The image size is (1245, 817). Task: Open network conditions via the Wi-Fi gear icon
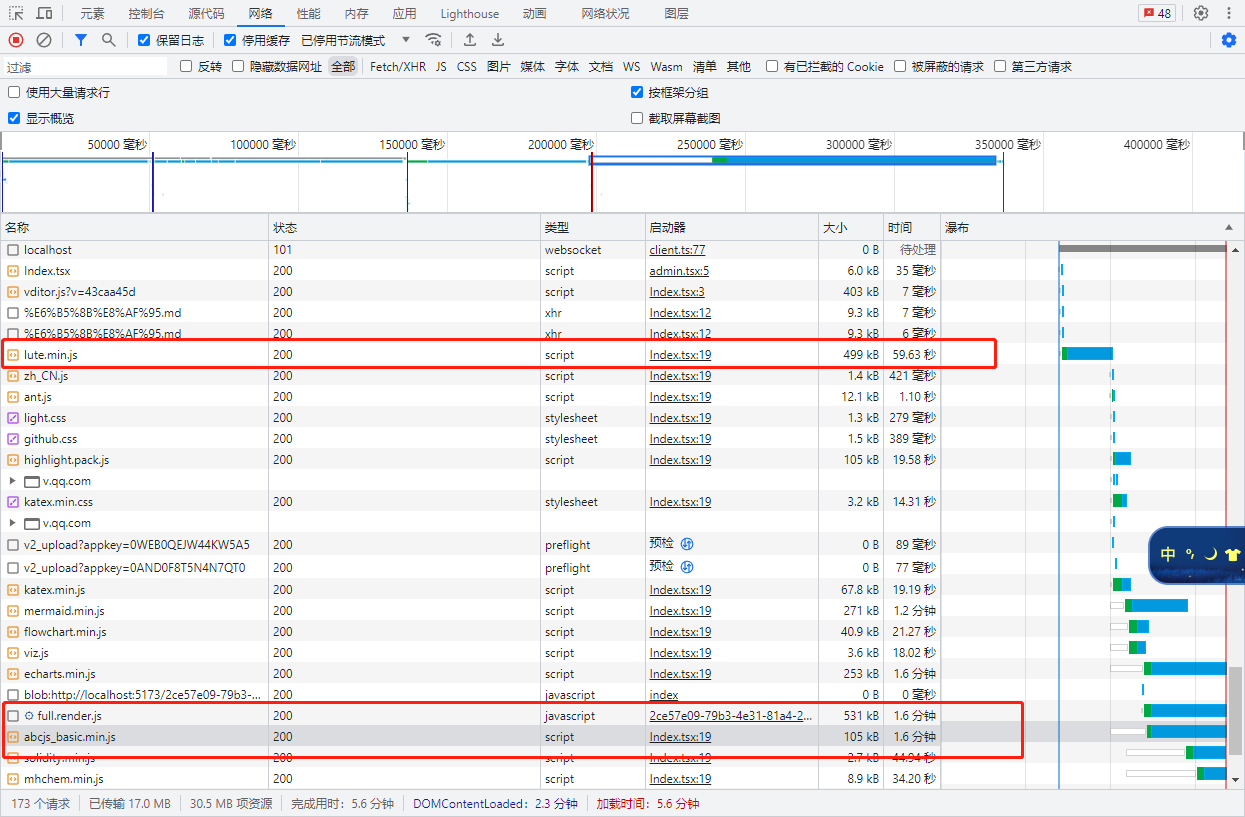pyautogui.click(x=433, y=40)
